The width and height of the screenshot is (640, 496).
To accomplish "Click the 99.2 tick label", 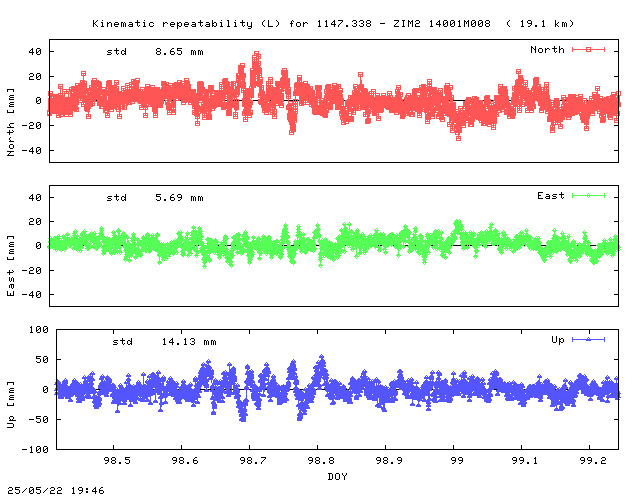I will point(593,460).
